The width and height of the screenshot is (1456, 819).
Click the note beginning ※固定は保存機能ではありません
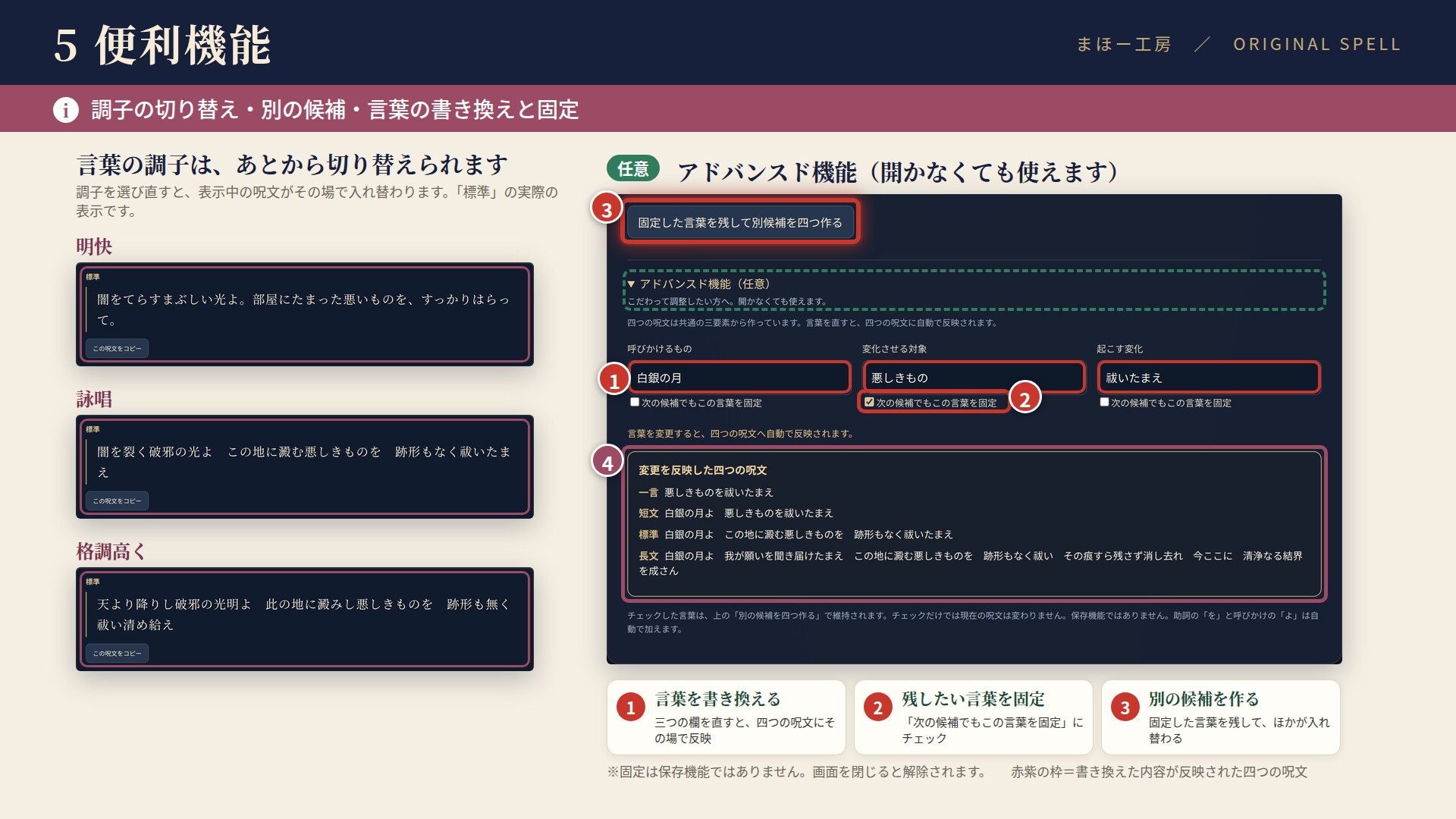pos(797,772)
